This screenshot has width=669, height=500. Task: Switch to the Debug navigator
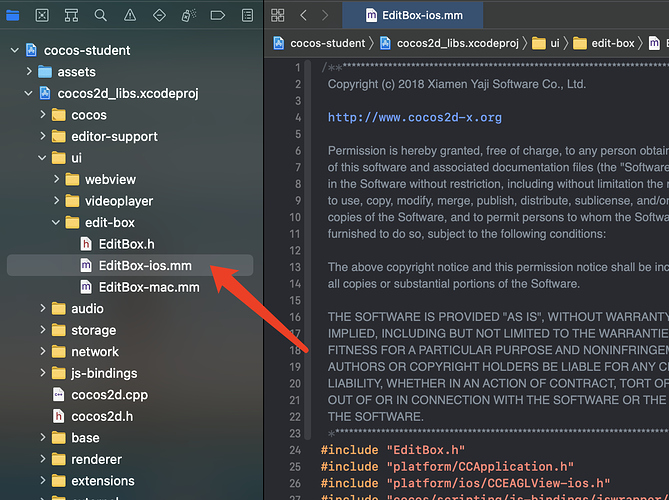[x=189, y=16]
